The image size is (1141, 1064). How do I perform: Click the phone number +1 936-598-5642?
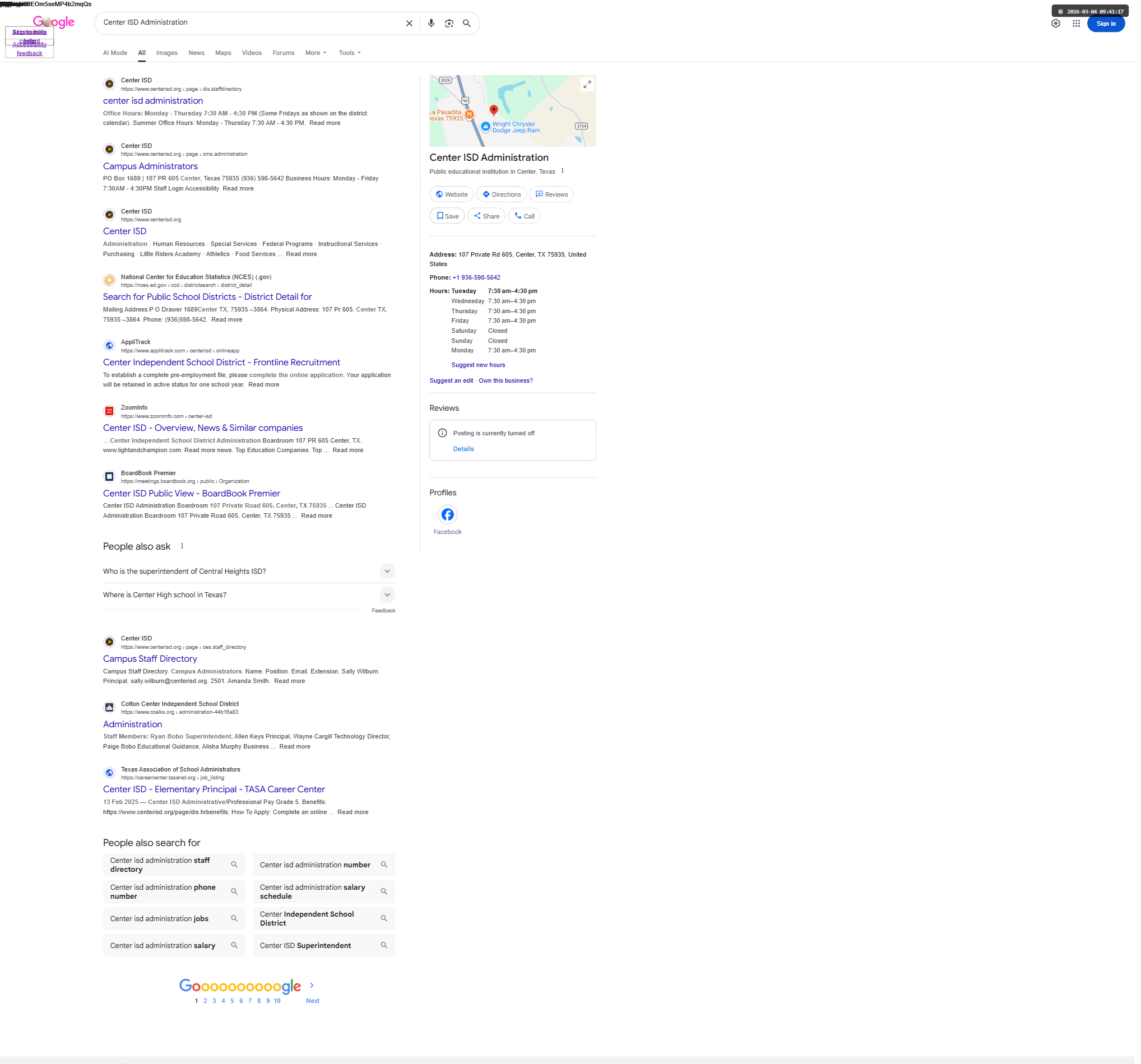point(476,278)
